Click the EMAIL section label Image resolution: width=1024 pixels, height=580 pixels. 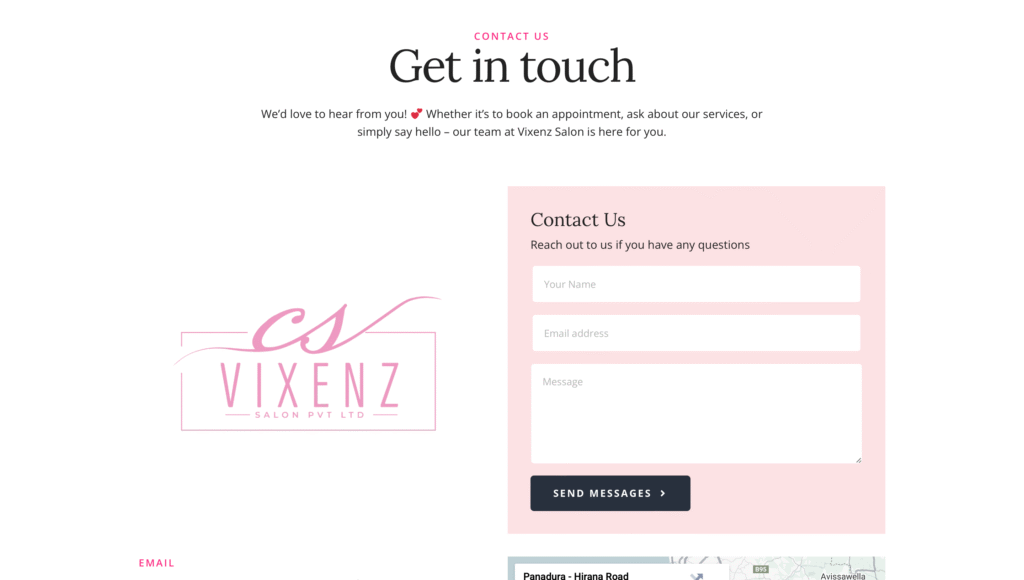point(157,563)
